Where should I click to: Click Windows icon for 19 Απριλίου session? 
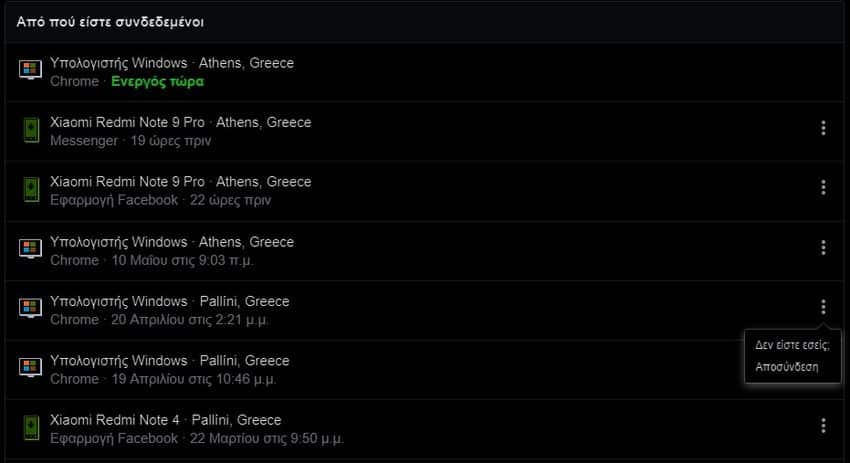(30, 369)
